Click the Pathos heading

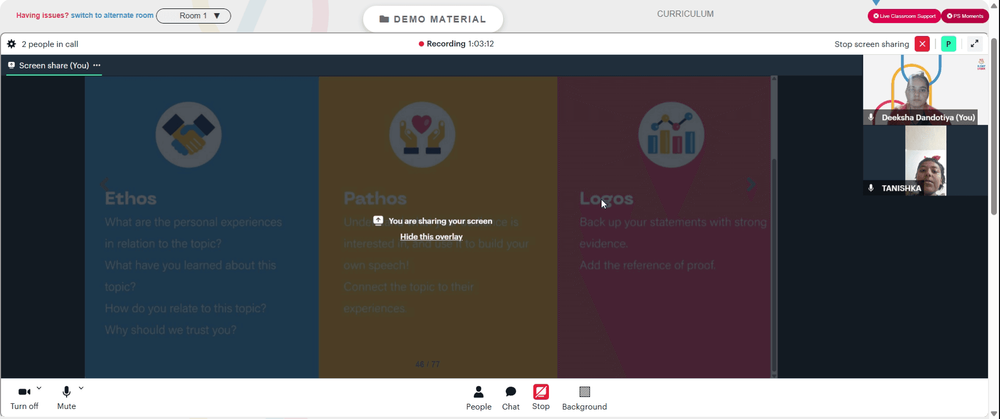tap(375, 198)
